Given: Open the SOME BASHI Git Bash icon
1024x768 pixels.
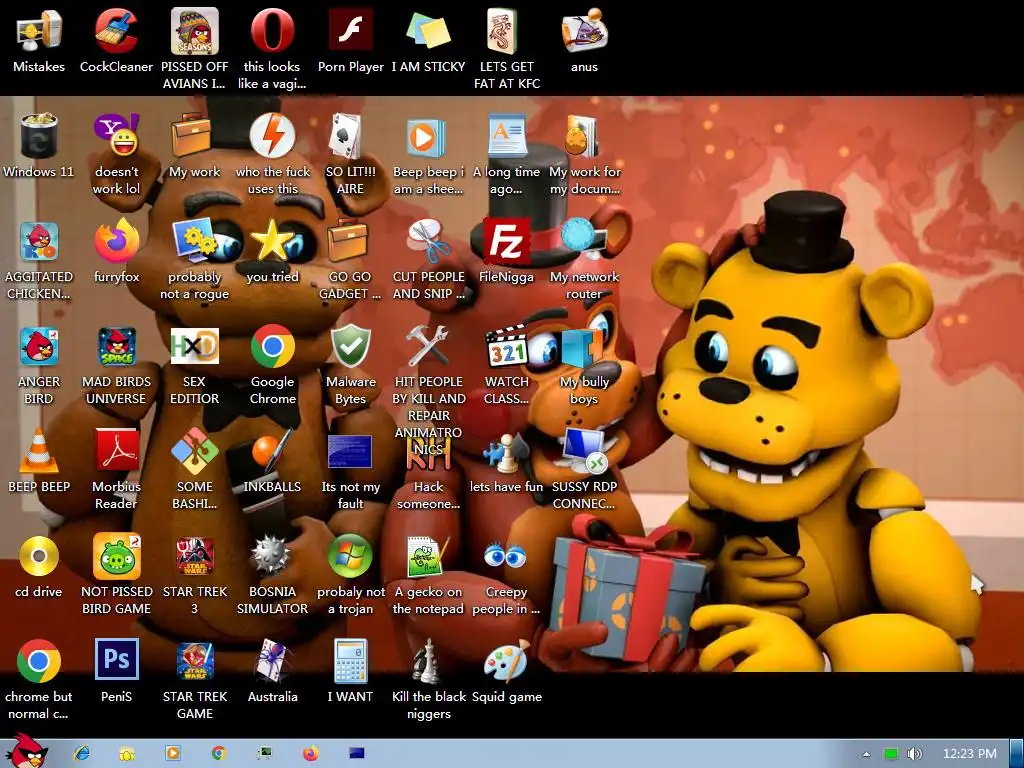Looking at the screenshot, I should [195, 451].
